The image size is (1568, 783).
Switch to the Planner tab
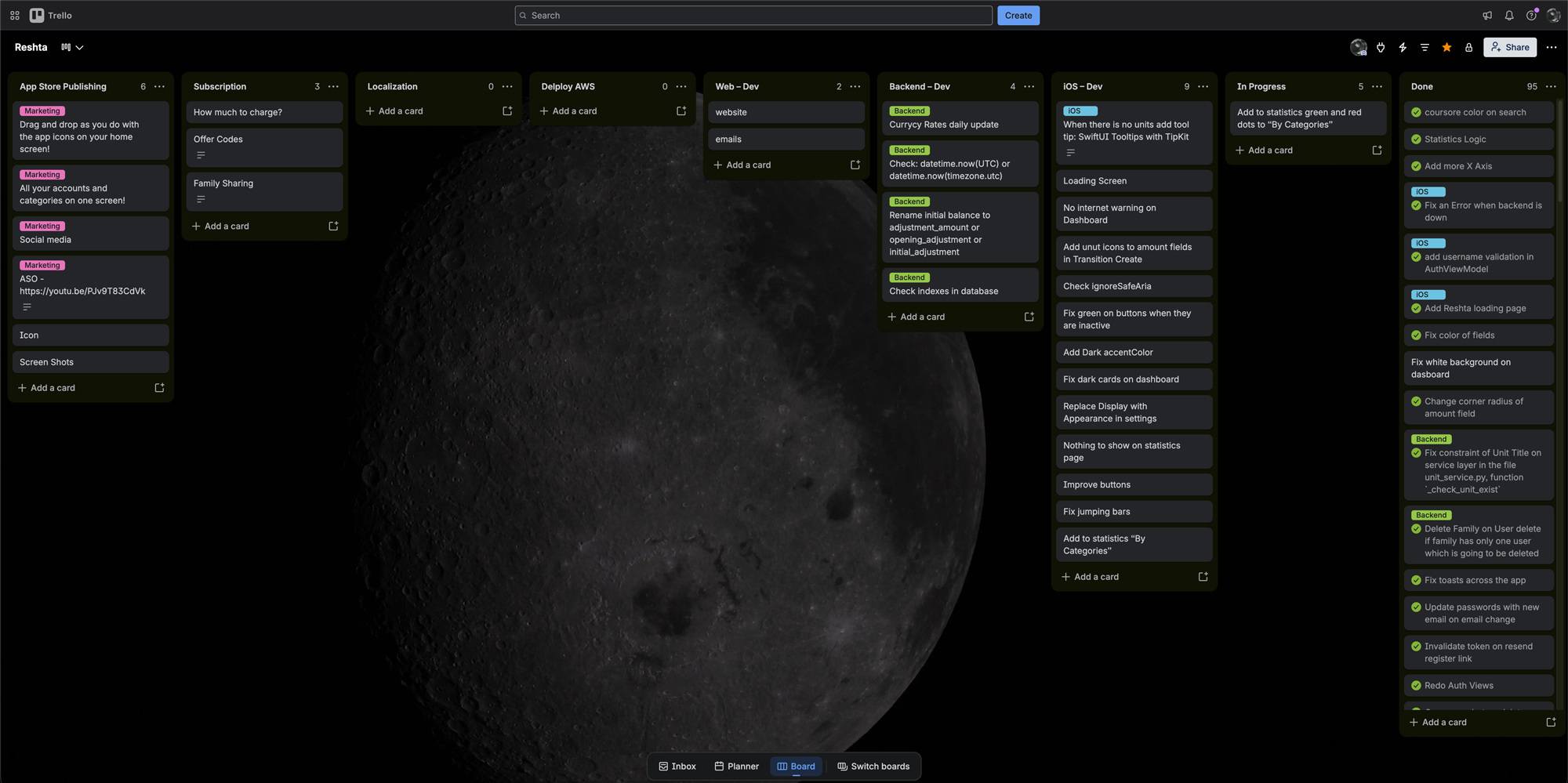tap(737, 767)
